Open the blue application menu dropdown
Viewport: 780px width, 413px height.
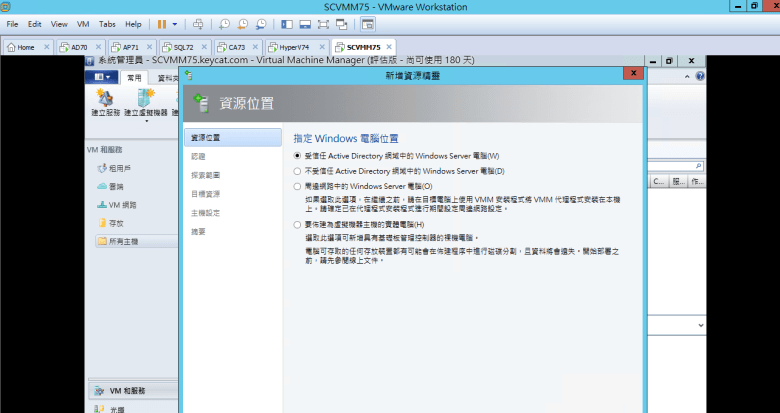(101, 76)
